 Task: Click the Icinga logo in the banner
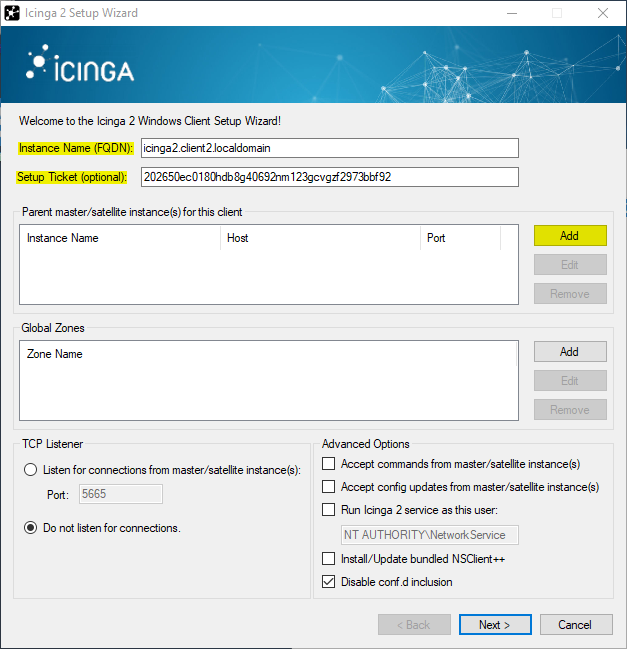(x=80, y=63)
